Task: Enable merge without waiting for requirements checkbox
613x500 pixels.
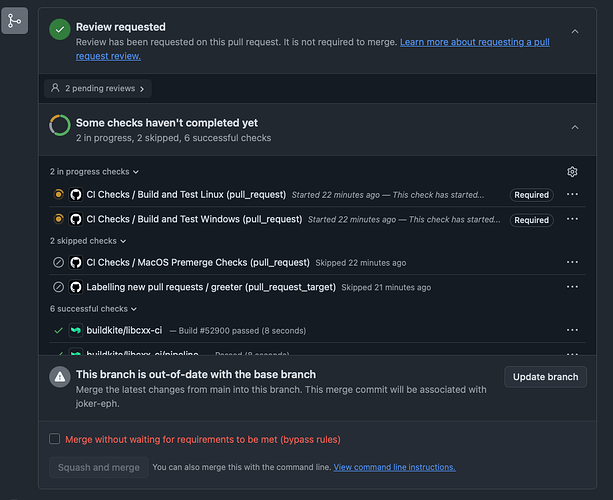Action: 55,439
